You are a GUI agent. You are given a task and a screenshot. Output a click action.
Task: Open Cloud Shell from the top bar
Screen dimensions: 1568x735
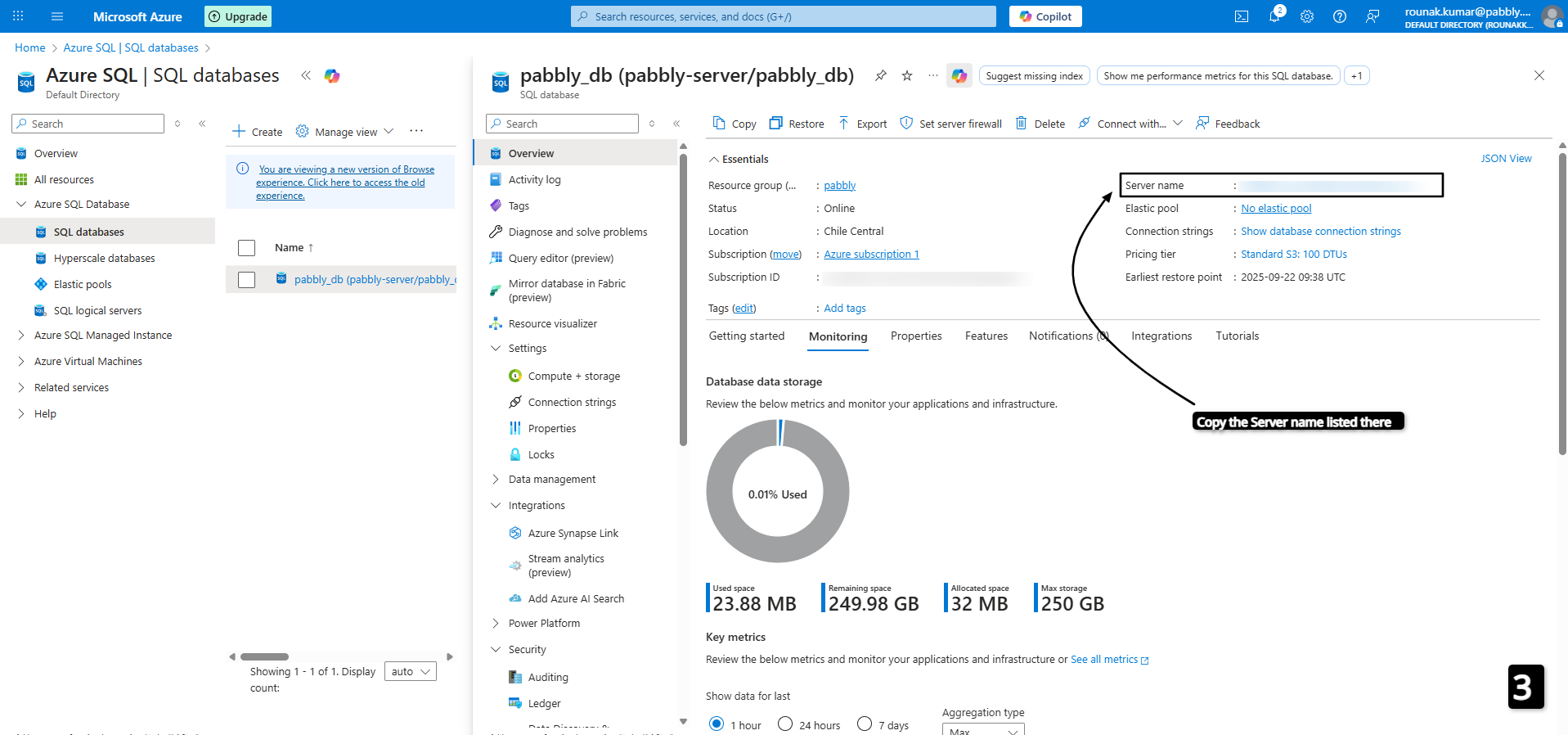(x=1241, y=16)
